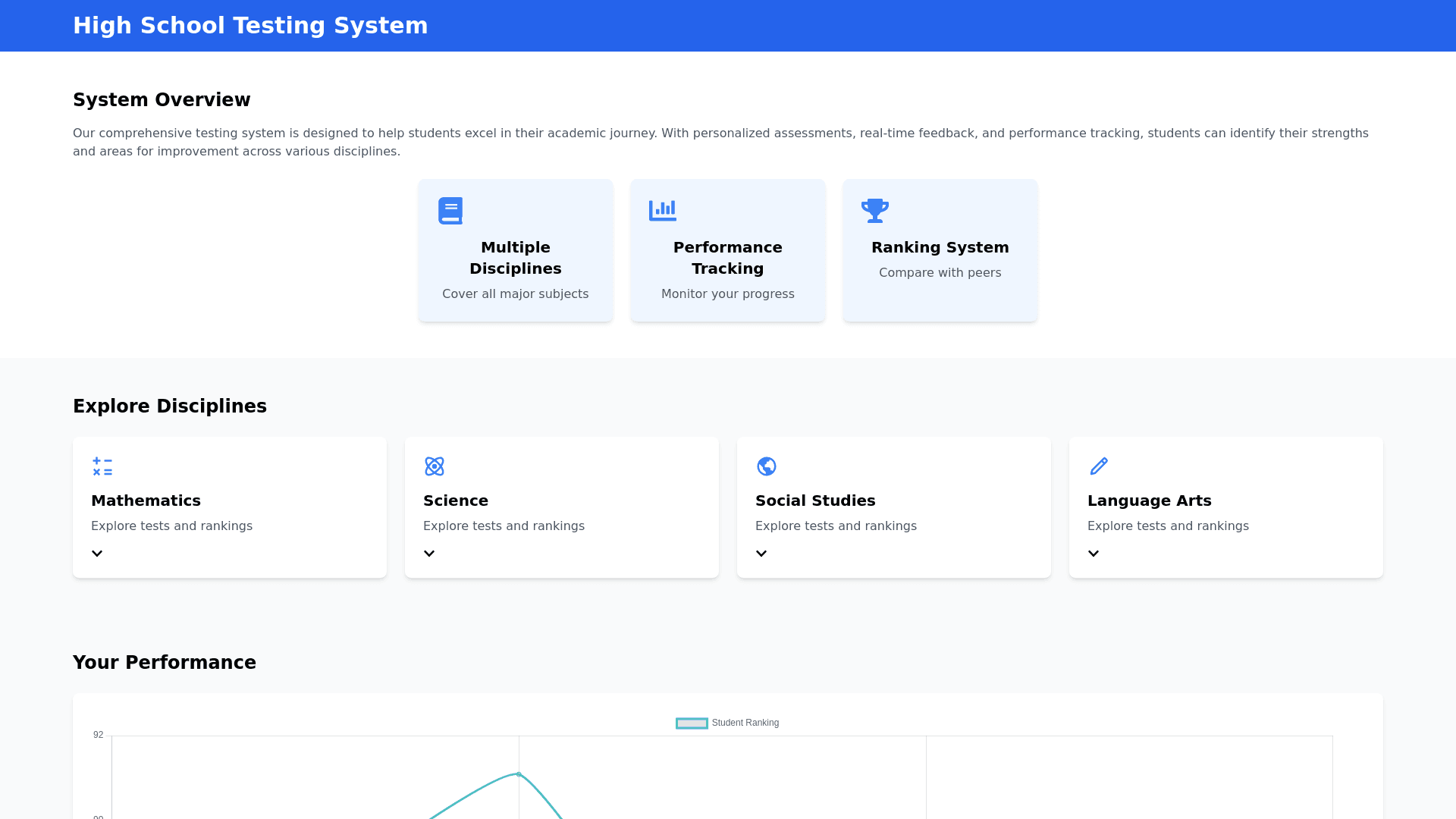1456x819 pixels.
Task: Click High School Testing System header title
Action: coord(250,26)
